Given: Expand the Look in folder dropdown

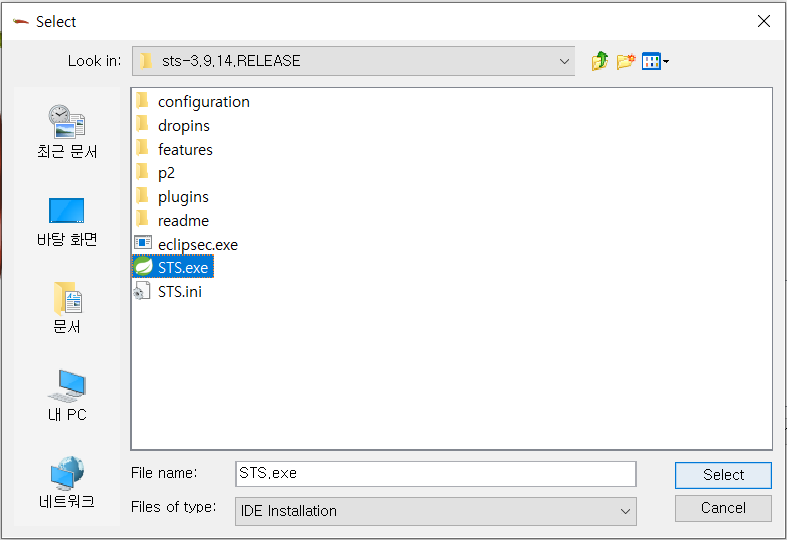Looking at the screenshot, I should tap(353, 61).
